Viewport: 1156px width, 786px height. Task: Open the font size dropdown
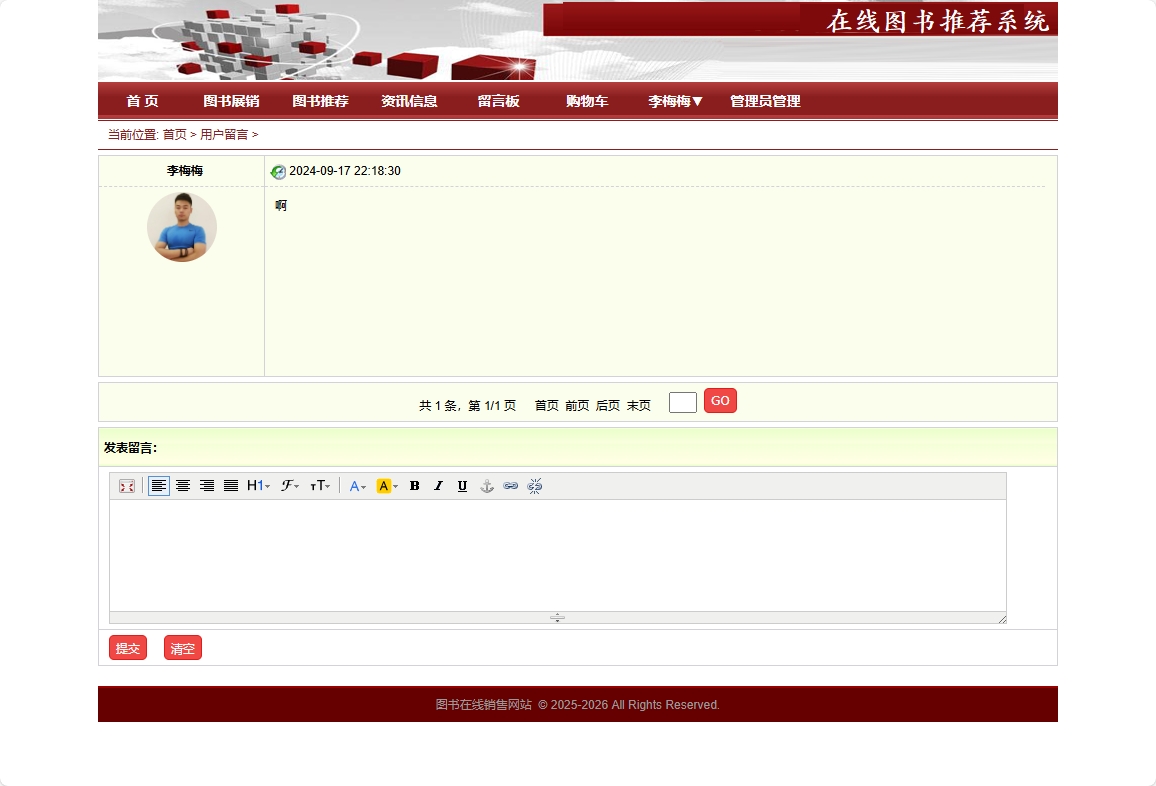click(x=320, y=486)
